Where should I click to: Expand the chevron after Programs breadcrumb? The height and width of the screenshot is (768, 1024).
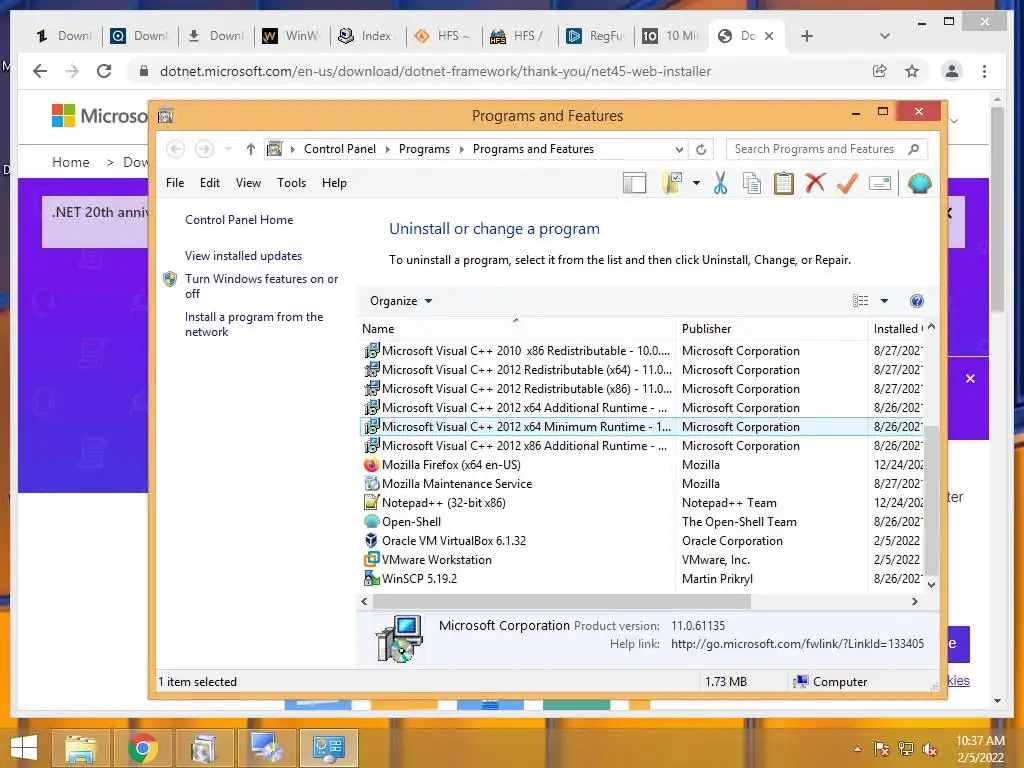tap(462, 150)
